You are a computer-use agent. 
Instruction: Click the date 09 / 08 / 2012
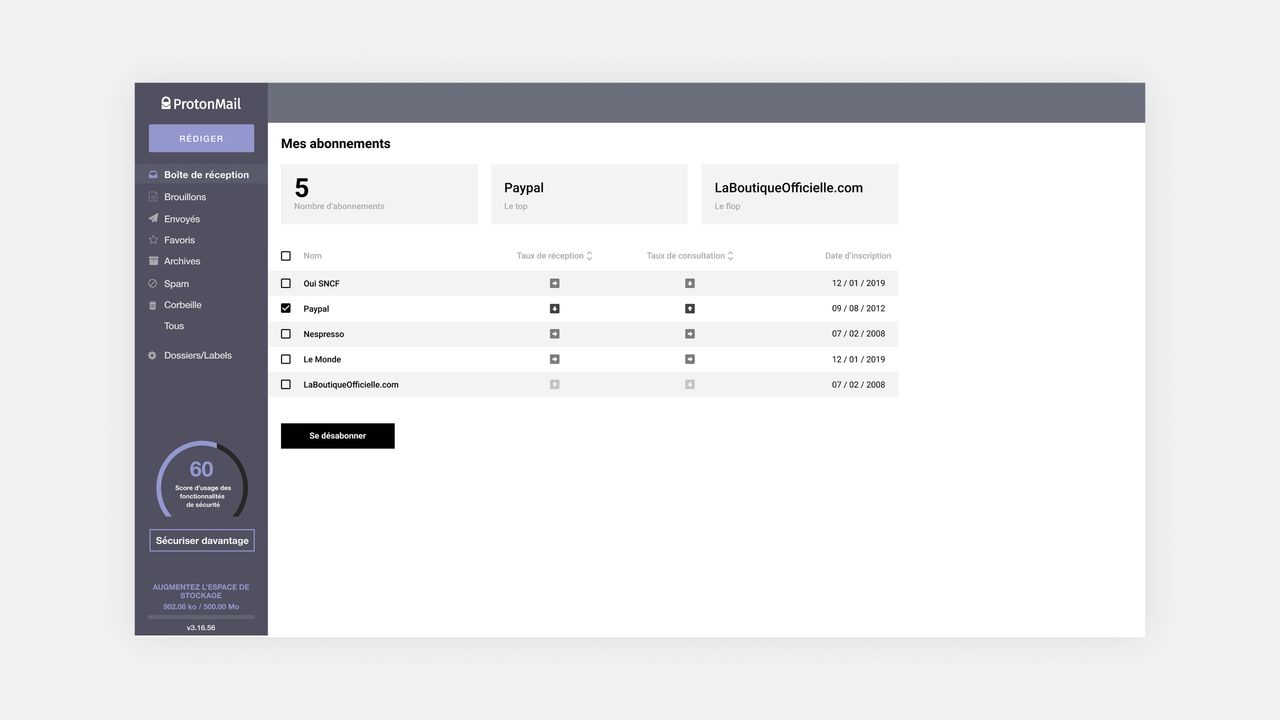(x=859, y=309)
